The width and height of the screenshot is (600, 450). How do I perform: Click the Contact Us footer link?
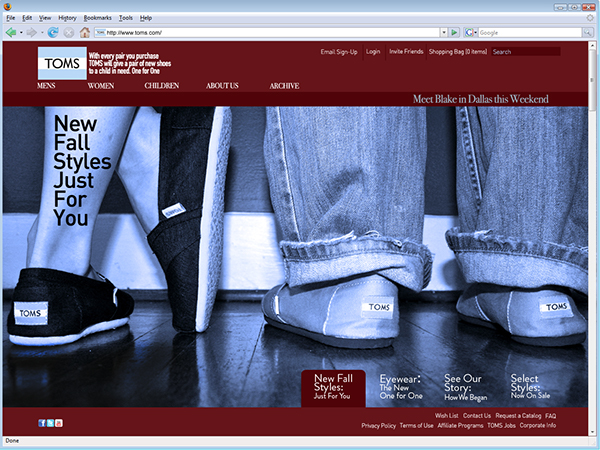pyautogui.click(x=476, y=416)
